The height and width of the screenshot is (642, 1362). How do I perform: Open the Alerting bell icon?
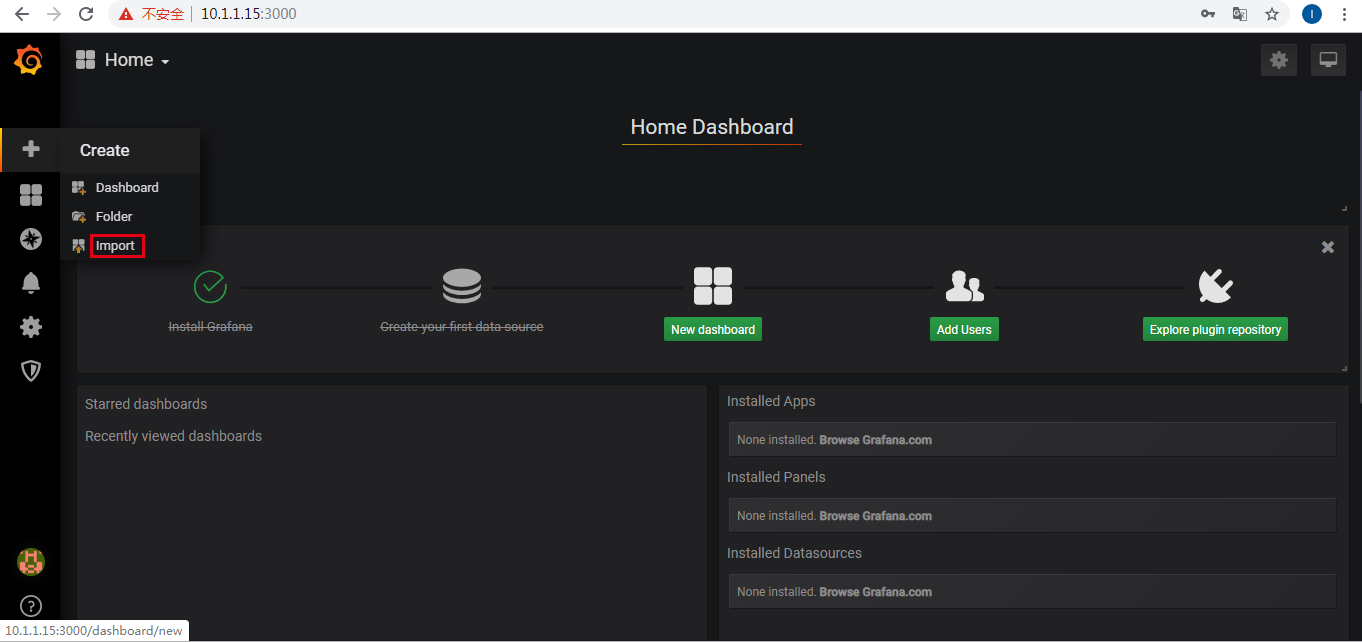click(31, 283)
